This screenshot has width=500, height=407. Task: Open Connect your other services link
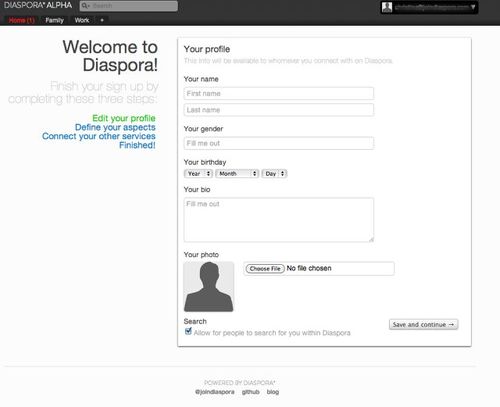99,136
